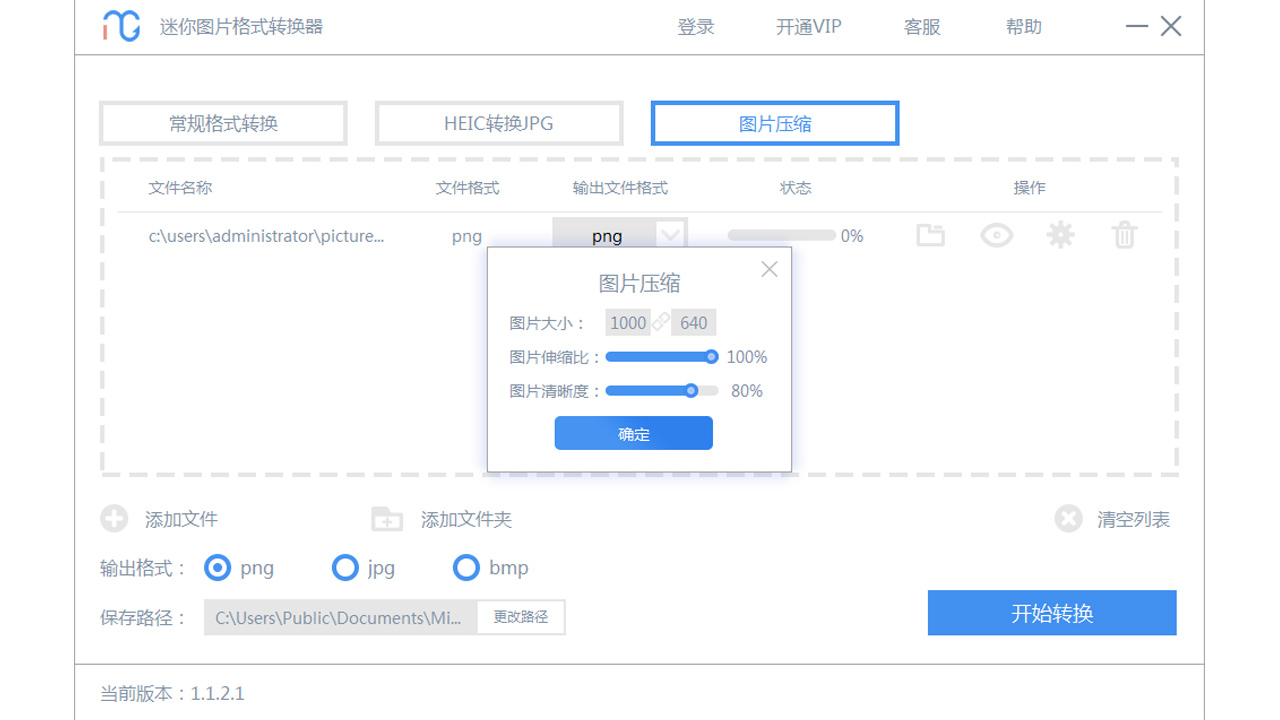Adjust the 图片清晰度 slider handle
The width and height of the screenshot is (1280, 720).
coord(692,391)
